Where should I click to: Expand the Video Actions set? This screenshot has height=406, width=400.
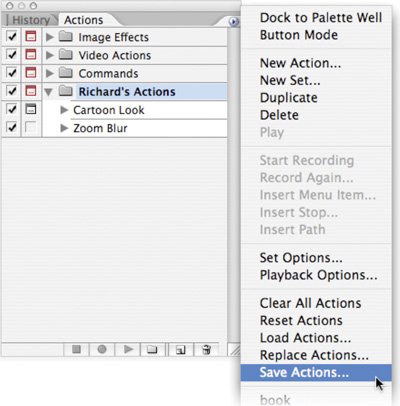pos(50,55)
